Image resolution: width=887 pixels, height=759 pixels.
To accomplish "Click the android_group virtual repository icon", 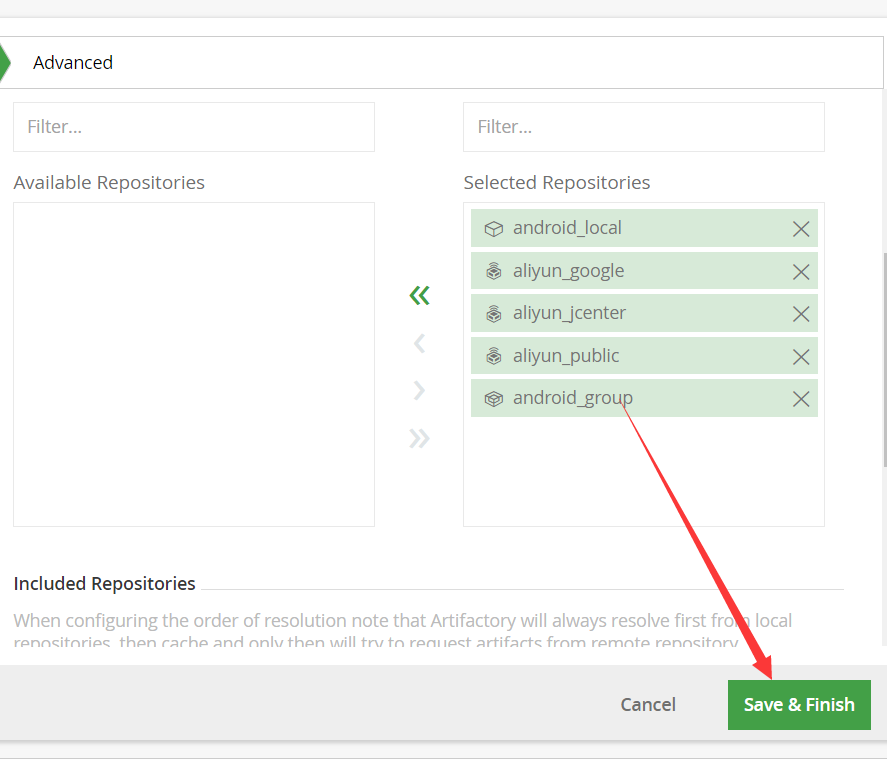I will pos(493,399).
